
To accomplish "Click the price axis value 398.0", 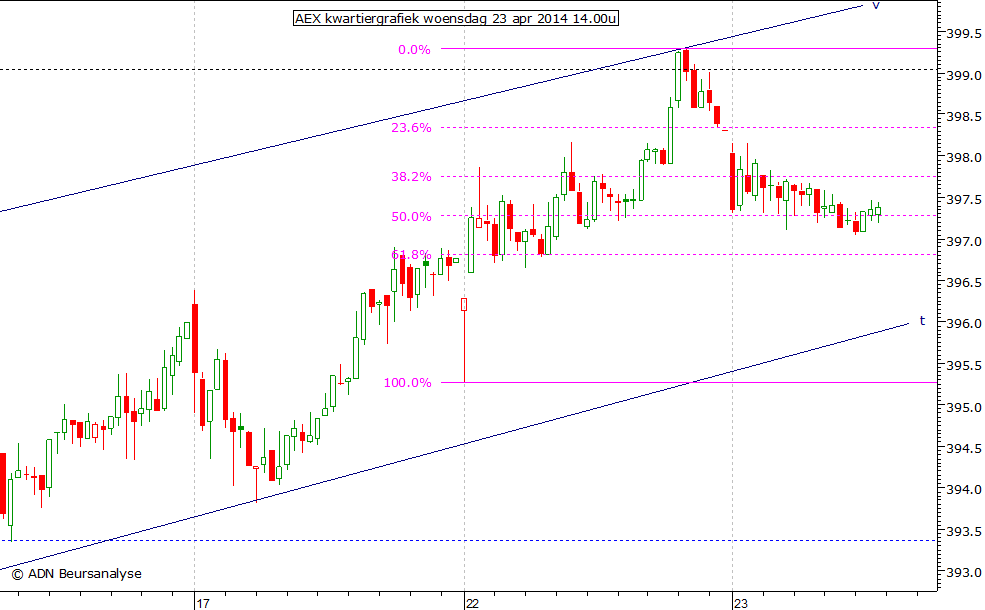I will click(x=964, y=158).
